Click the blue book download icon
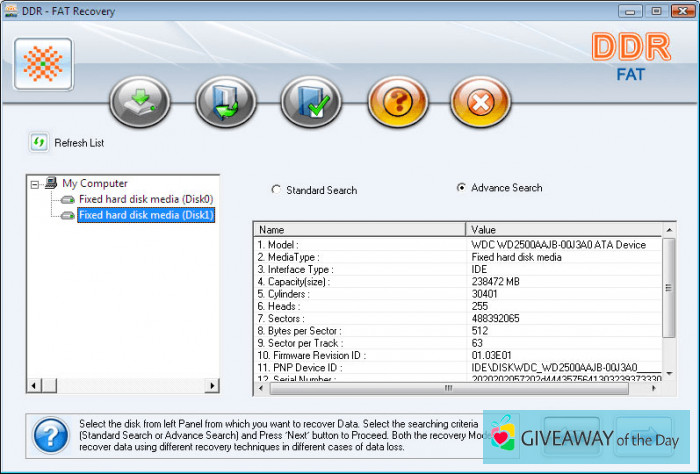 tap(225, 101)
